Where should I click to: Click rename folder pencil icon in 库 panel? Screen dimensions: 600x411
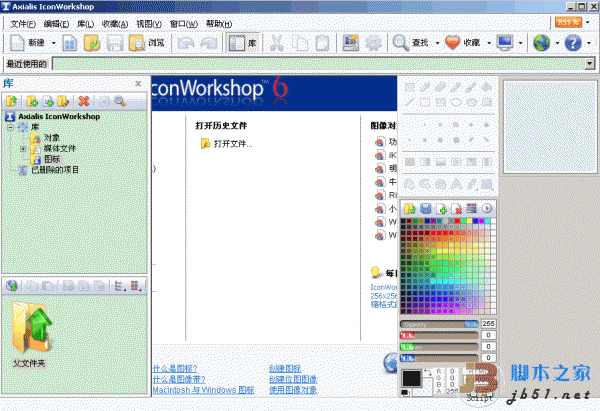[63, 101]
